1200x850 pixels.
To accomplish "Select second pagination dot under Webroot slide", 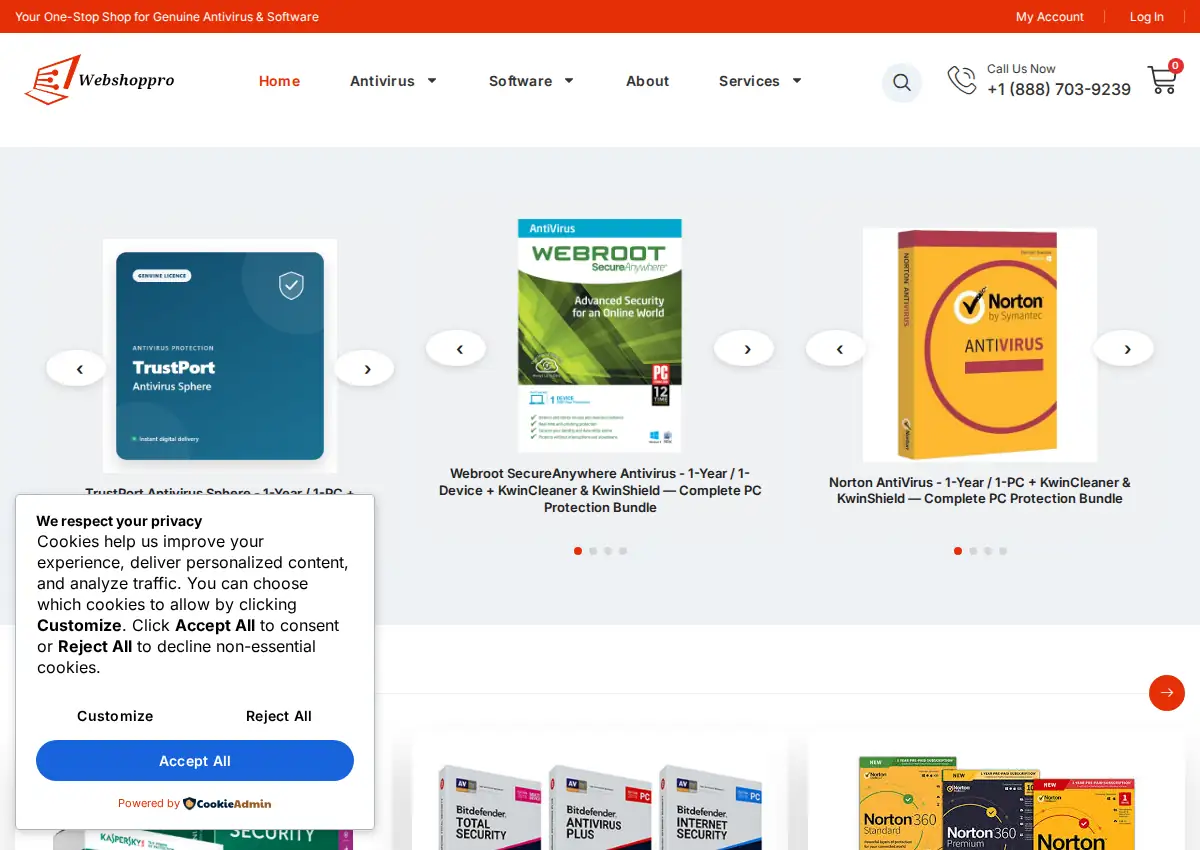I will (593, 551).
